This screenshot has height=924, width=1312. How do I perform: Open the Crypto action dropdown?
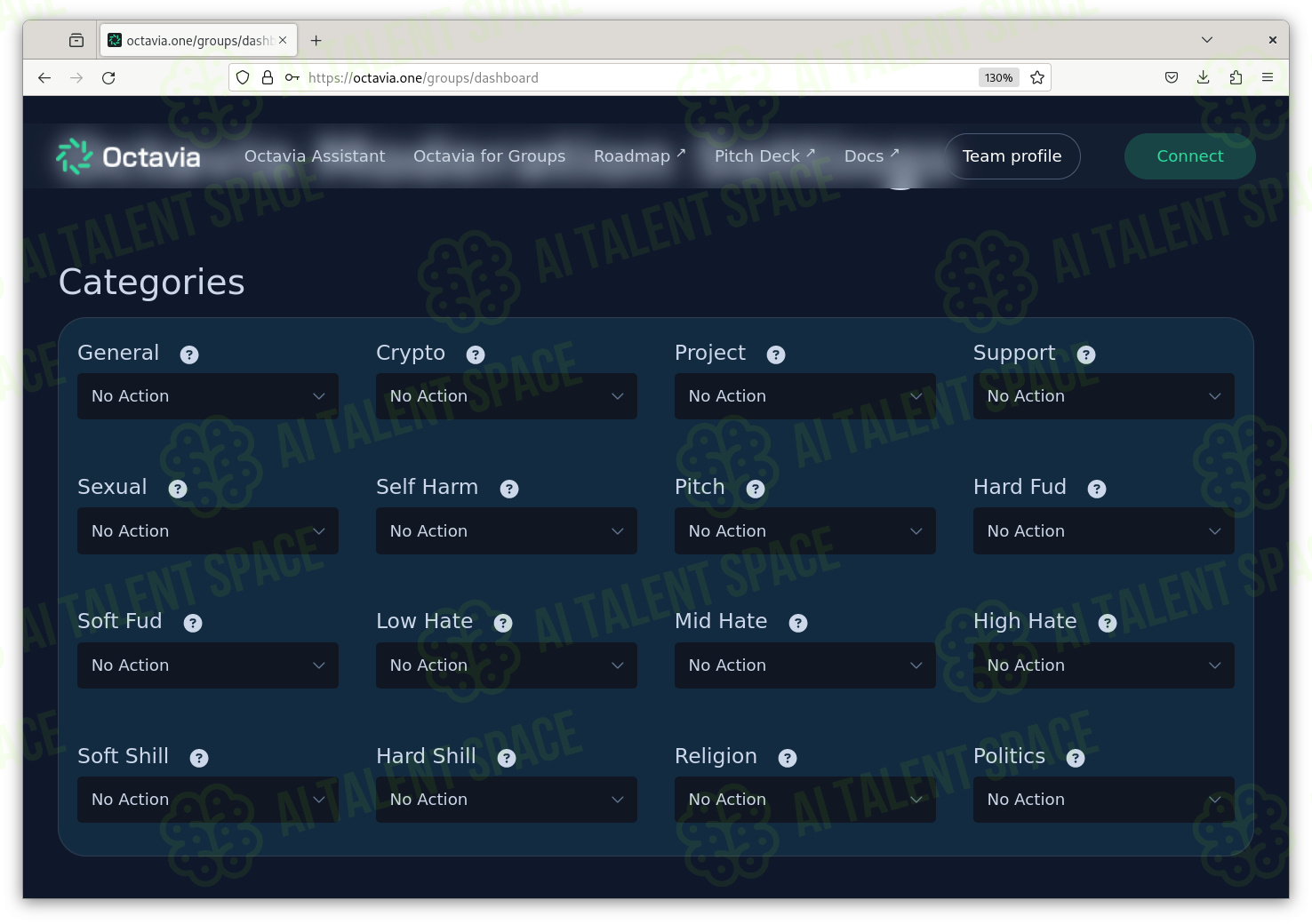pyautogui.click(x=507, y=396)
